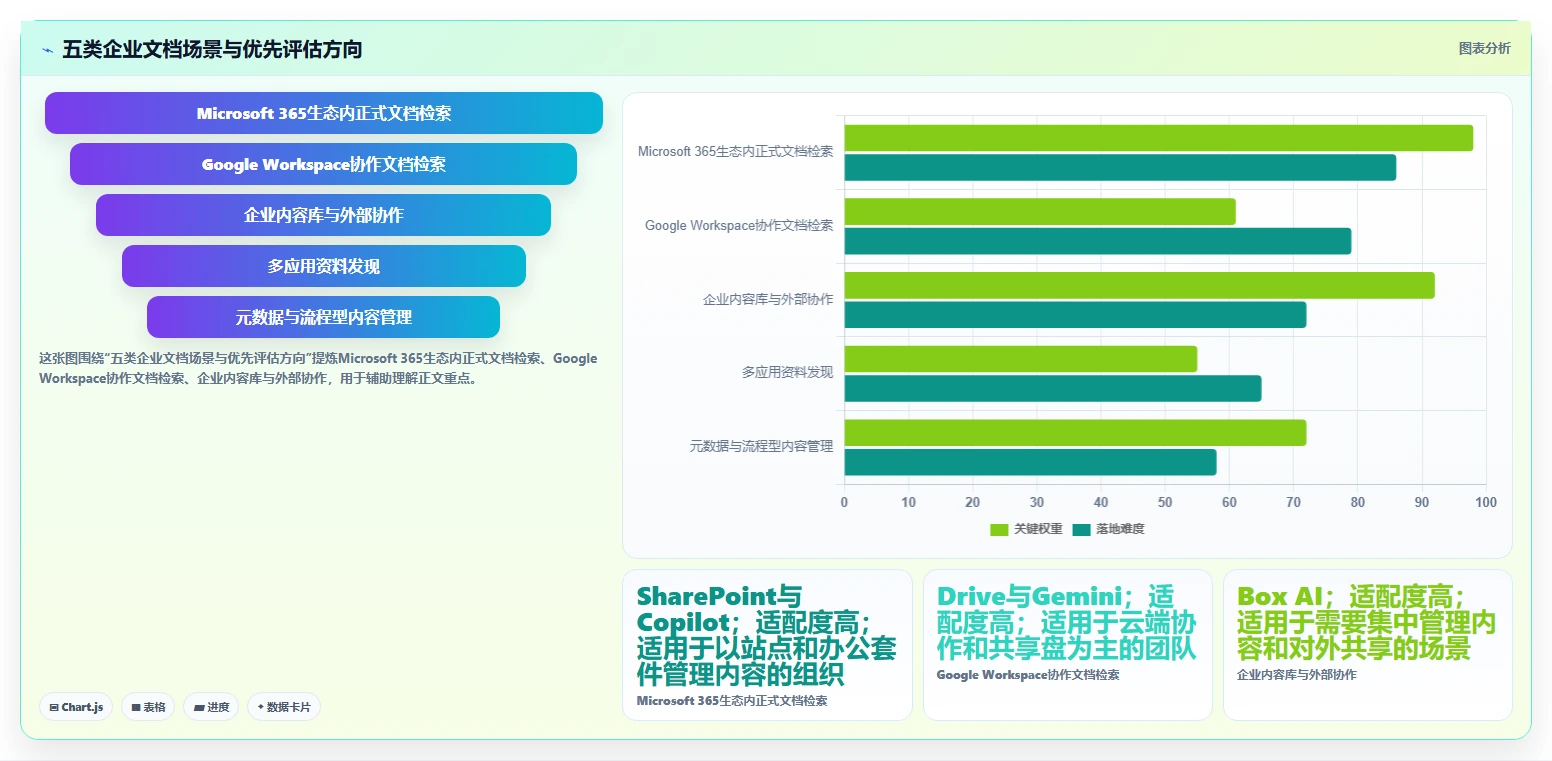Toggle the 落地难度 legend swatch
This screenshot has height=761, width=1552.
[1081, 529]
